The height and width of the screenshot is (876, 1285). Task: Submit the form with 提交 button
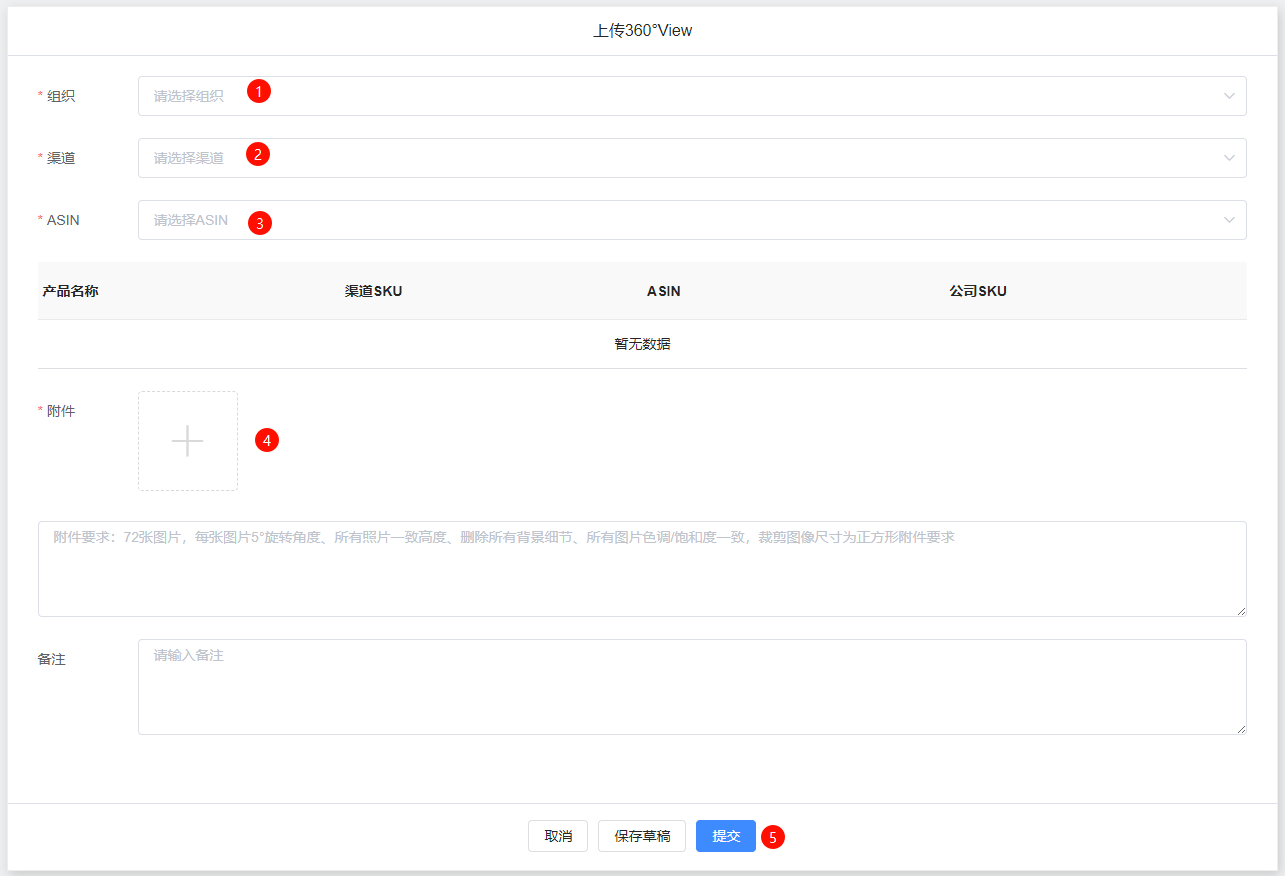(725, 836)
